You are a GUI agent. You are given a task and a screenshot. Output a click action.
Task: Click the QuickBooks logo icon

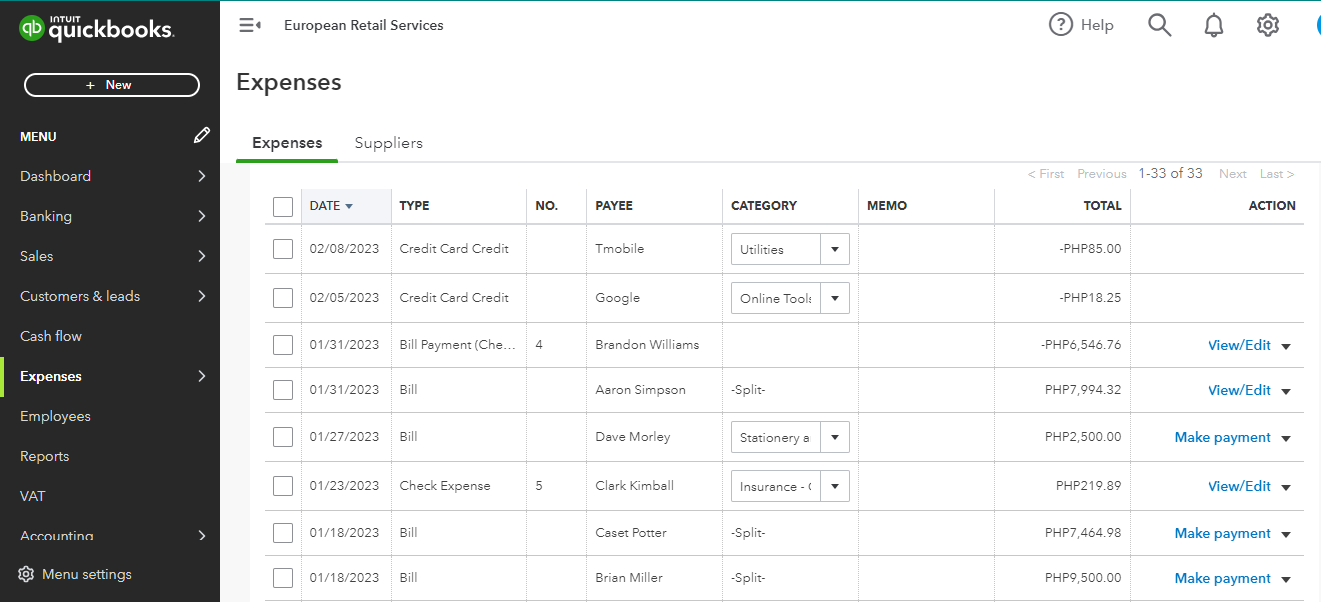tap(32, 28)
